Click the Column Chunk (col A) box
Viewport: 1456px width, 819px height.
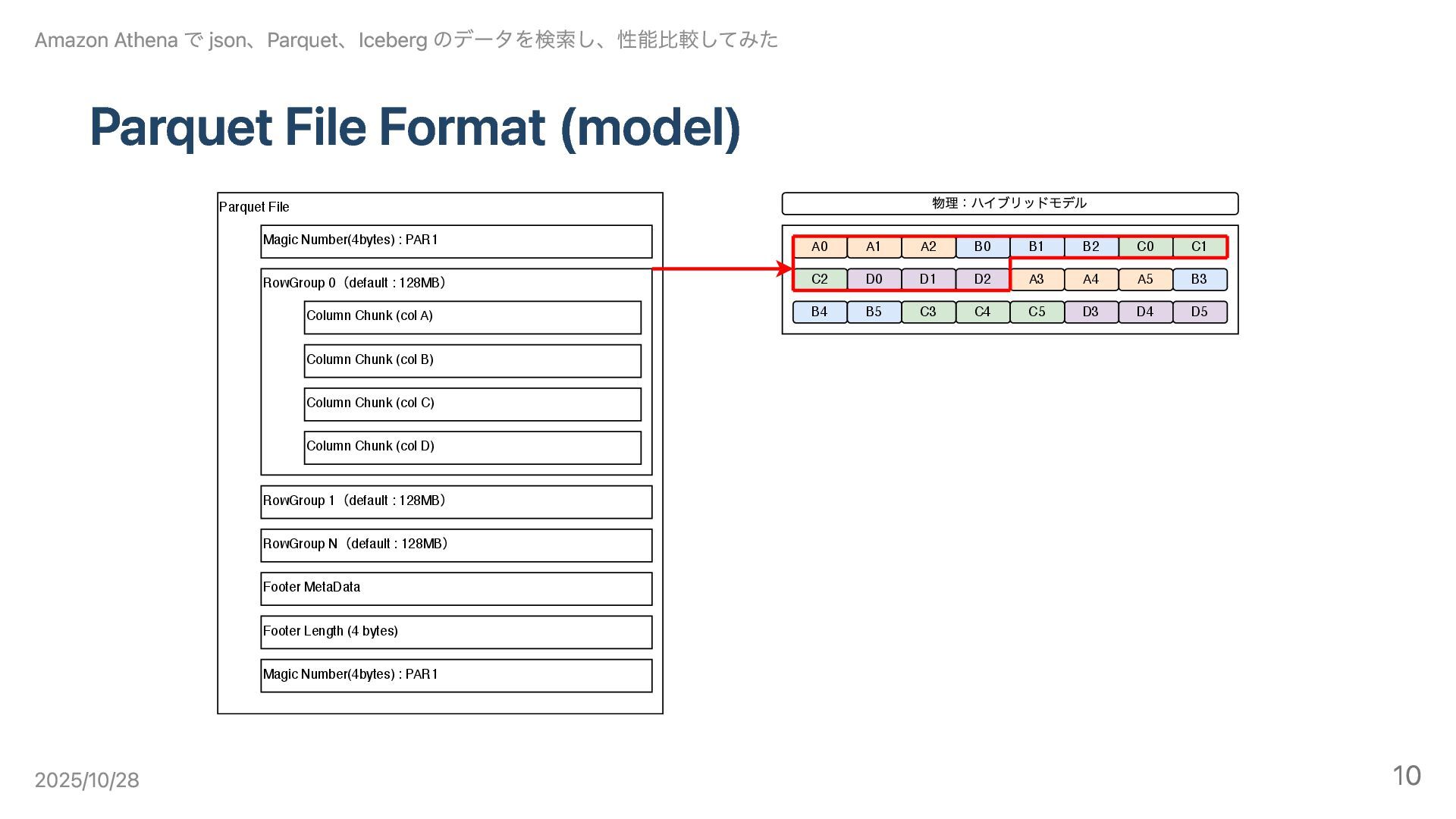click(x=472, y=317)
